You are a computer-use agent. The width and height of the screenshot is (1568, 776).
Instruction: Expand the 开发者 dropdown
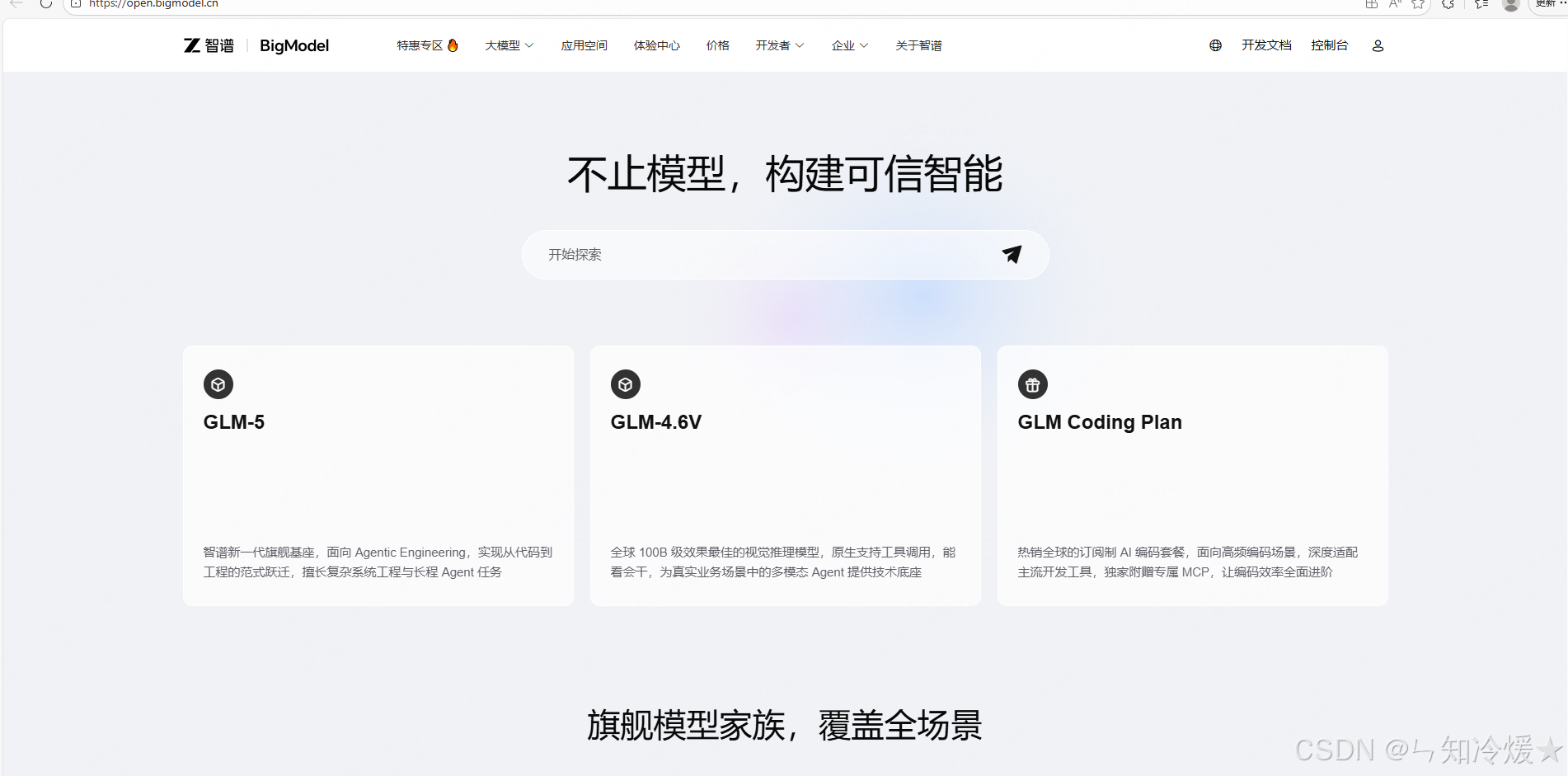click(778, 45)
